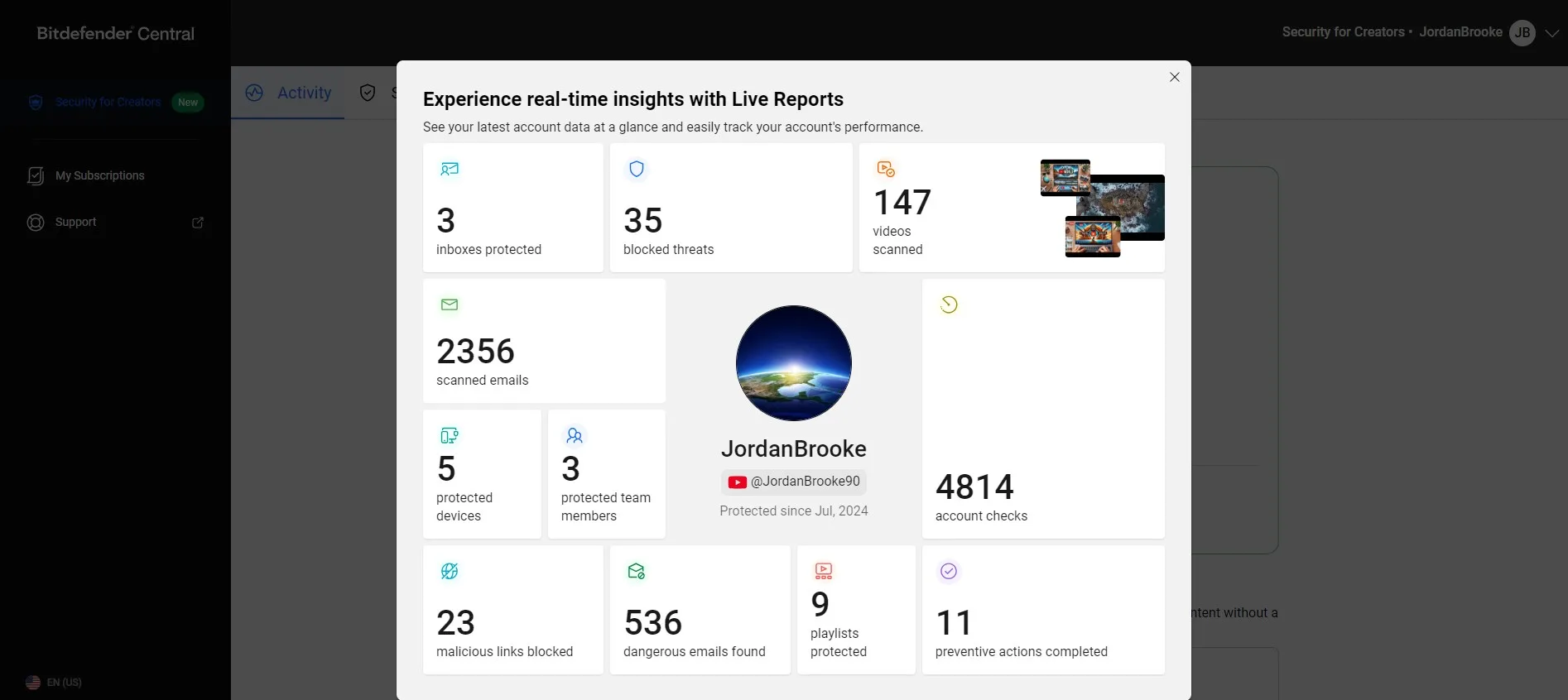The image size is (1568, 700).
Task: Click the videos scanned thumbnail collage
Action: 1102,209
